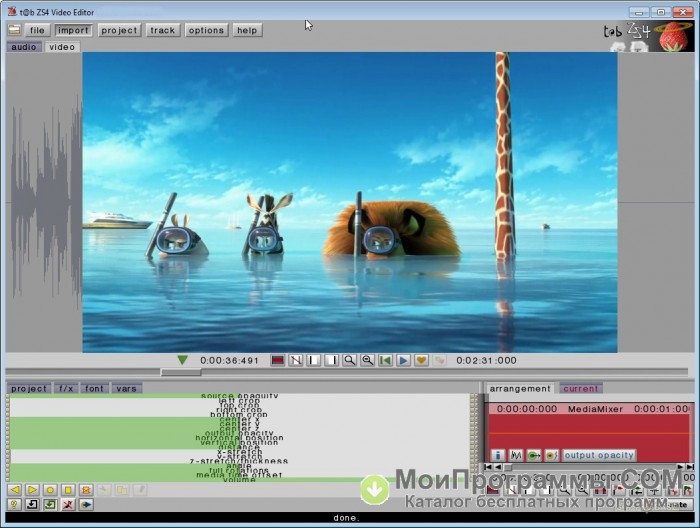Click the green circle arrow track icon
700x528 pixels.
click(533, 455)
